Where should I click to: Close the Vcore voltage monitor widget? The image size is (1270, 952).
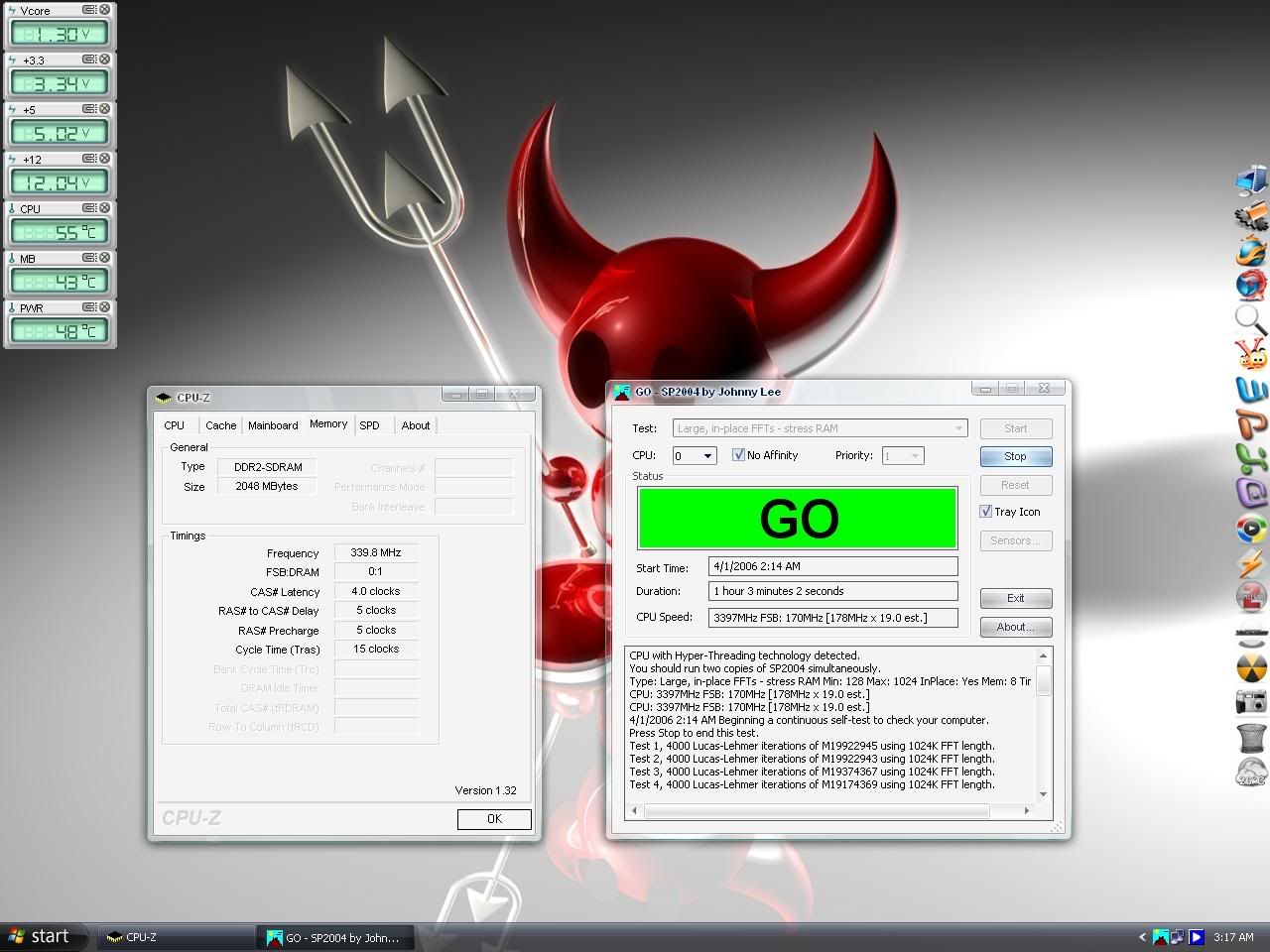point(104,10)
